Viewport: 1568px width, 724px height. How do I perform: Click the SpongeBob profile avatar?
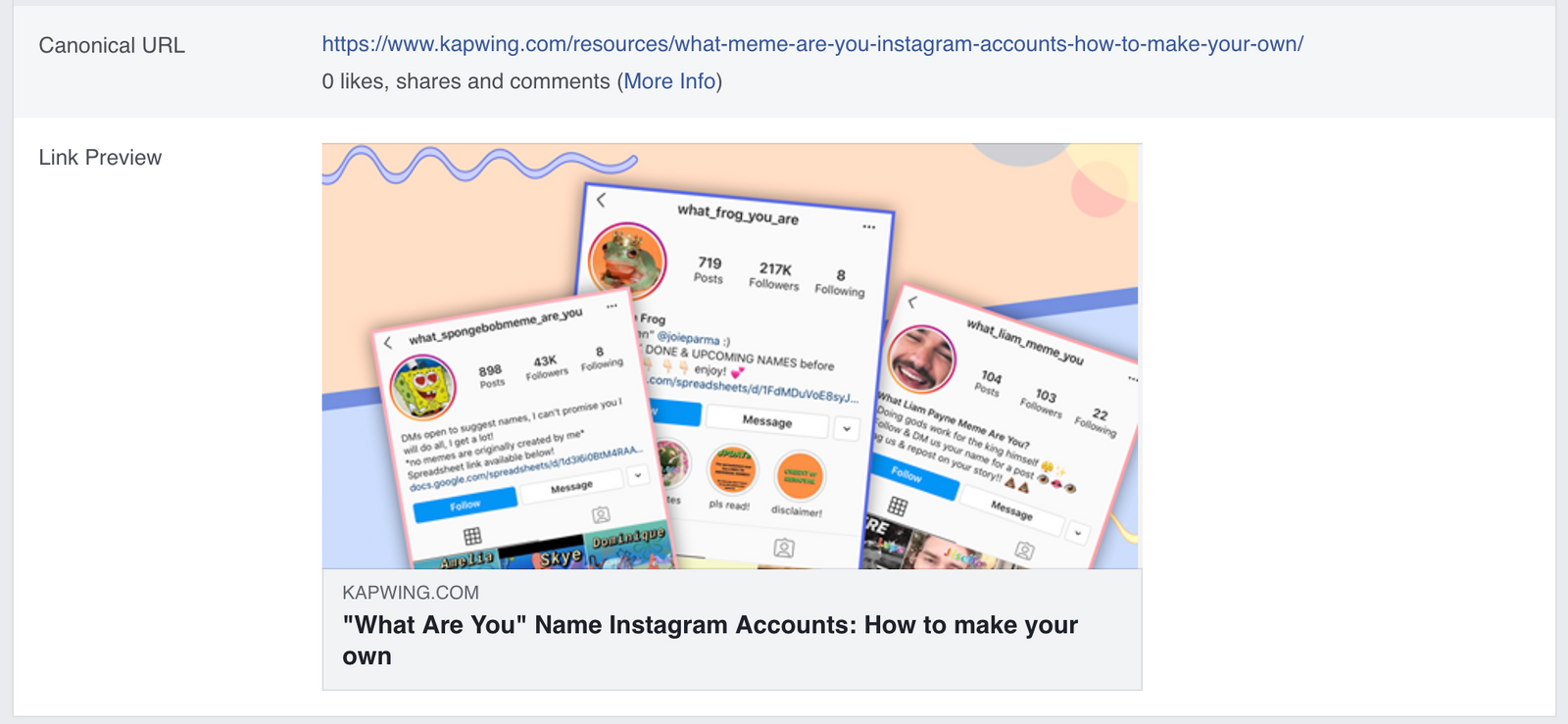[423, 386]
